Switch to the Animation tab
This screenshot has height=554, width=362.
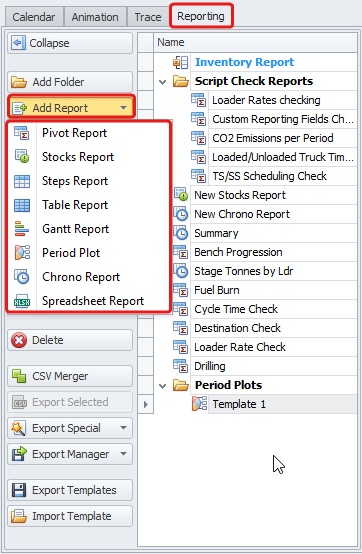[x=95, y=17]
